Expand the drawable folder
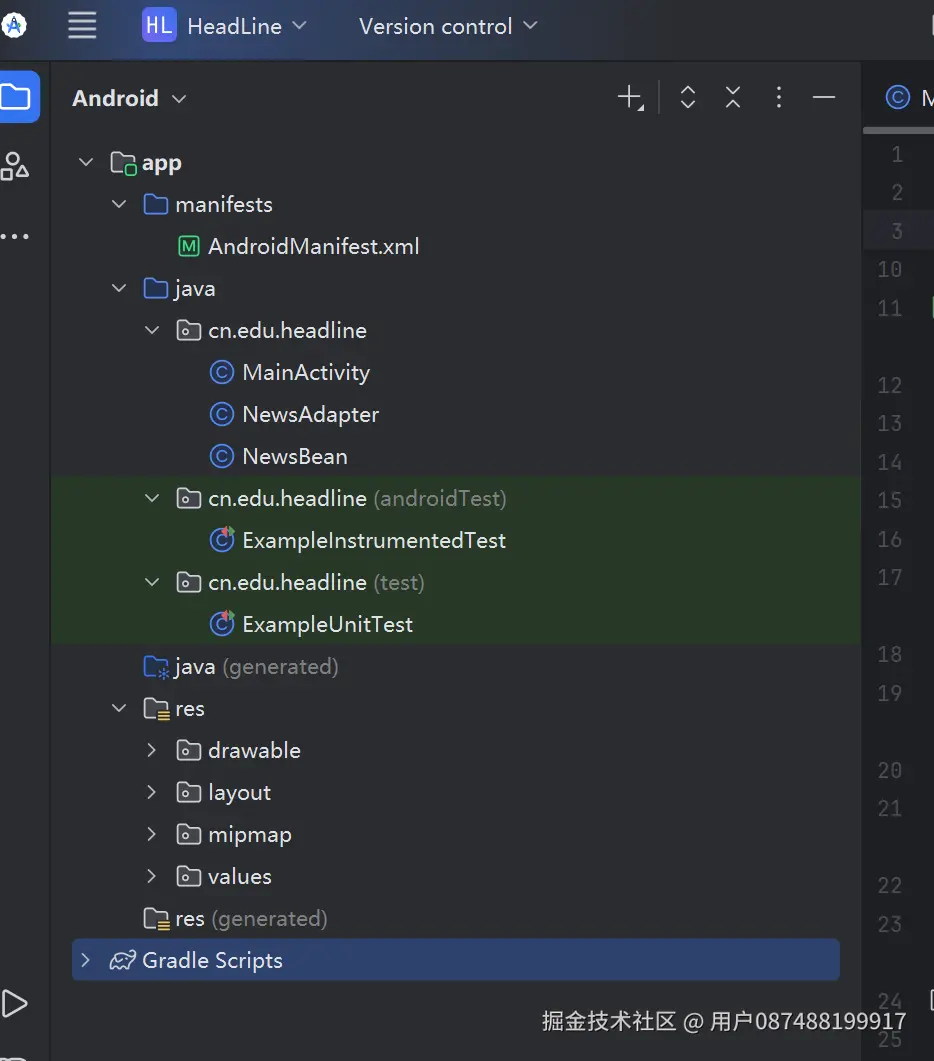Viewport: 934px width, 1061px height. [x=152, y=750]
